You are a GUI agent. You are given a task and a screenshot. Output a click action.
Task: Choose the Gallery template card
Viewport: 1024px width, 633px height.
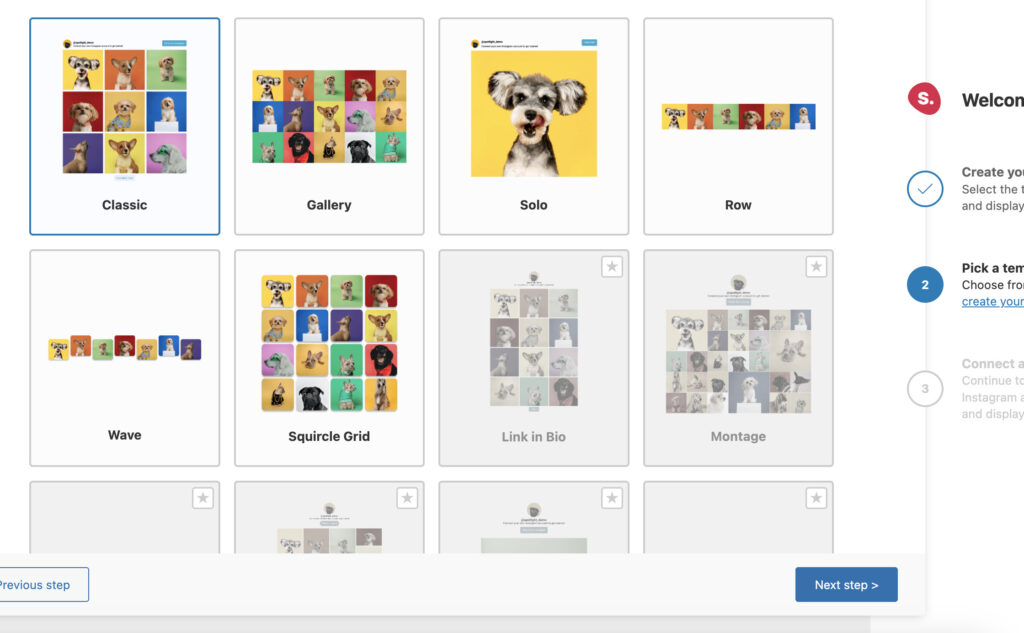click(x=329, y=126)
